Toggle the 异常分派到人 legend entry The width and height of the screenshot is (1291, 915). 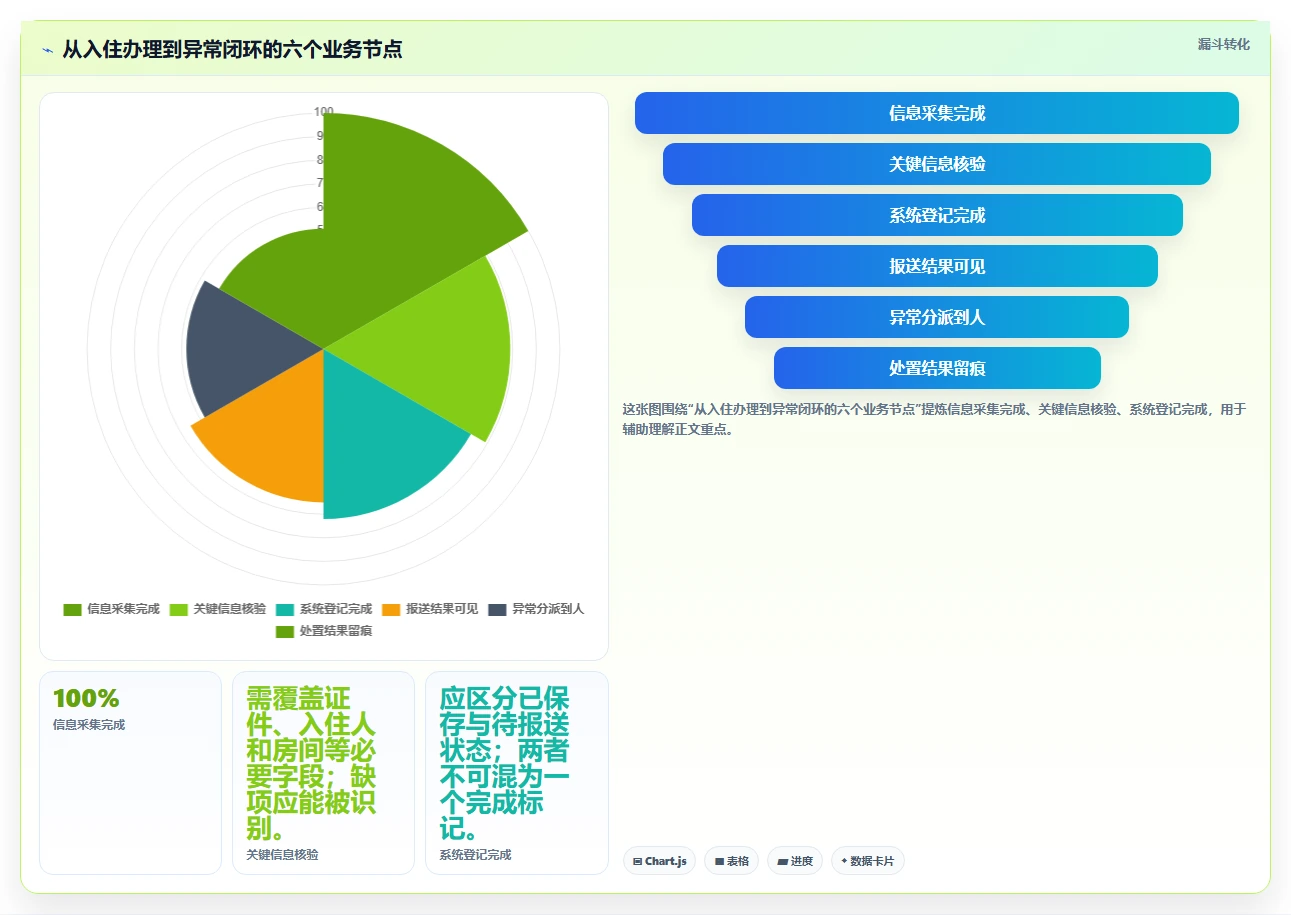tap(536, 609)
